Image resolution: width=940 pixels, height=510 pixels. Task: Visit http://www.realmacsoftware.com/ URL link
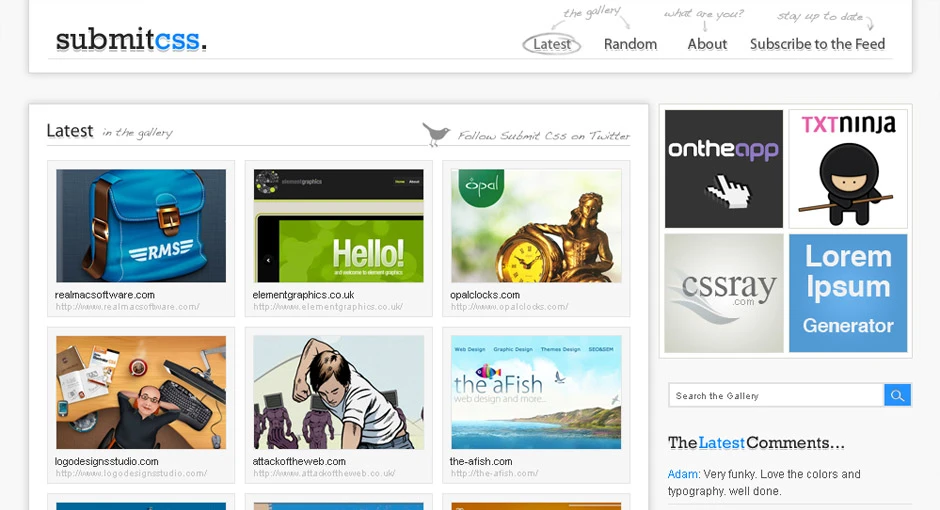tap(128, 307)
